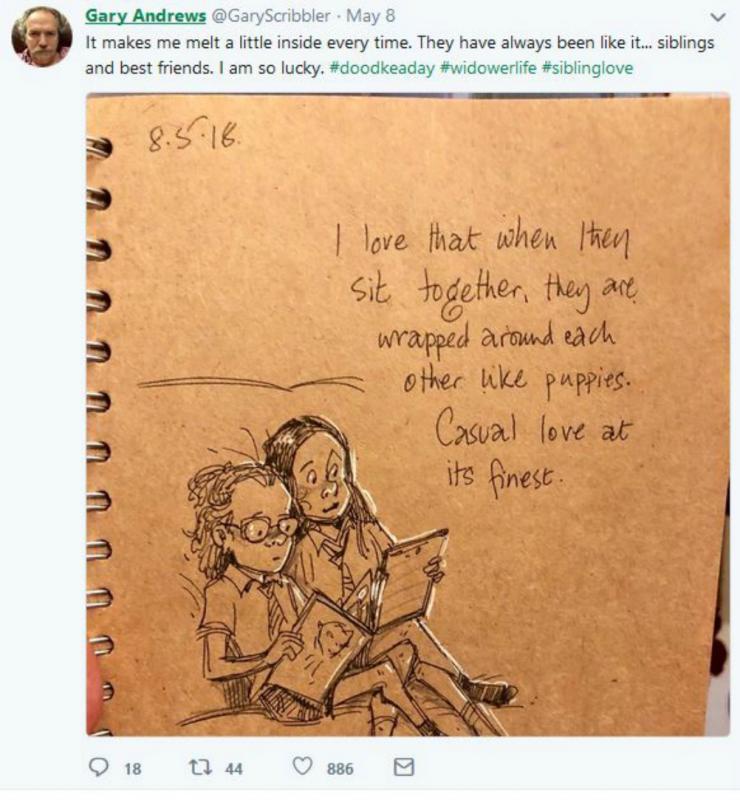Click the @GaryScribbler handle
This screenshot has height=800, width=740.
coord(270,16)
